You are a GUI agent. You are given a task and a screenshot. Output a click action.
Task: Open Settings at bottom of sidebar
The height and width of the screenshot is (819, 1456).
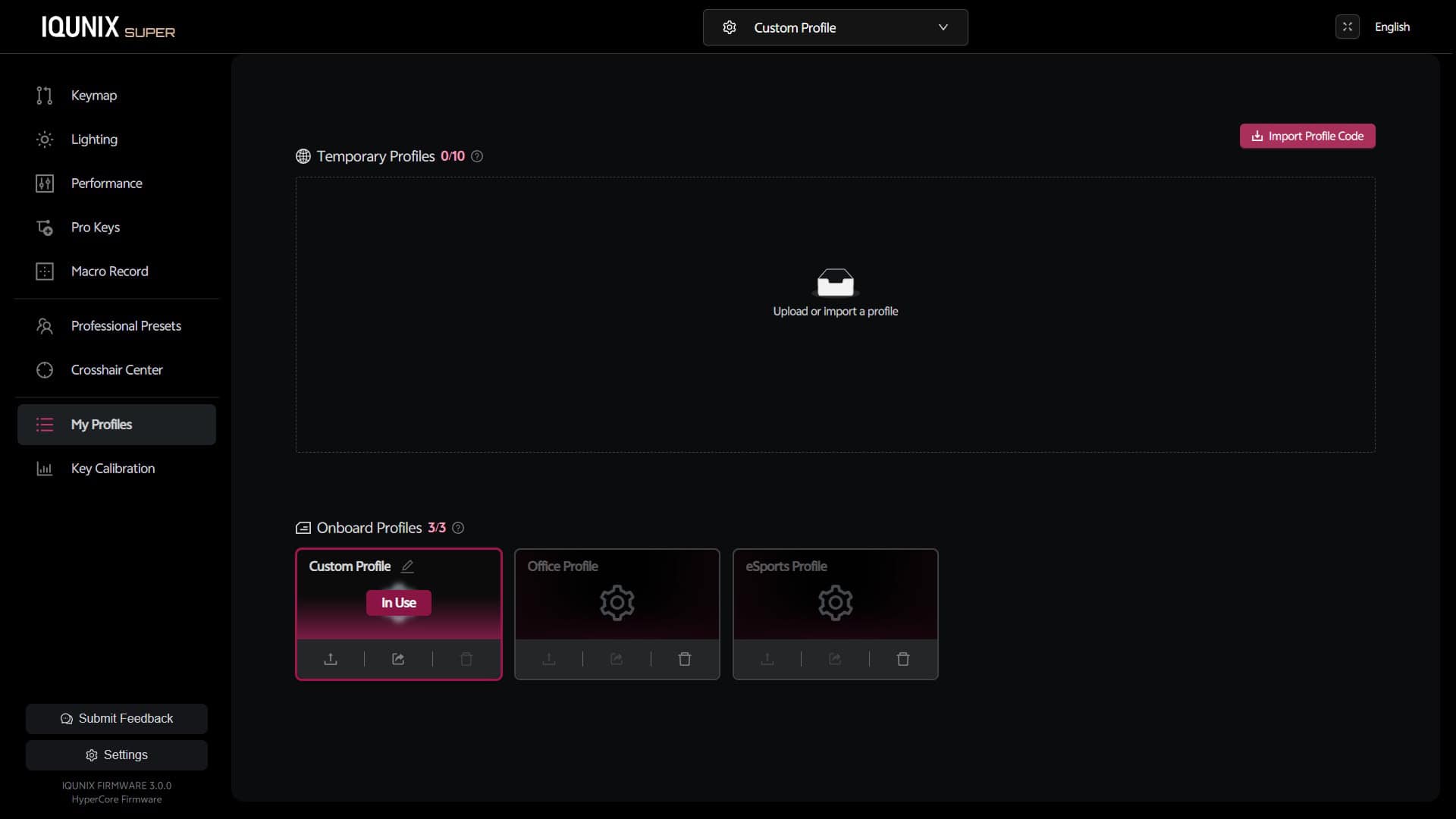pos(117,755)
